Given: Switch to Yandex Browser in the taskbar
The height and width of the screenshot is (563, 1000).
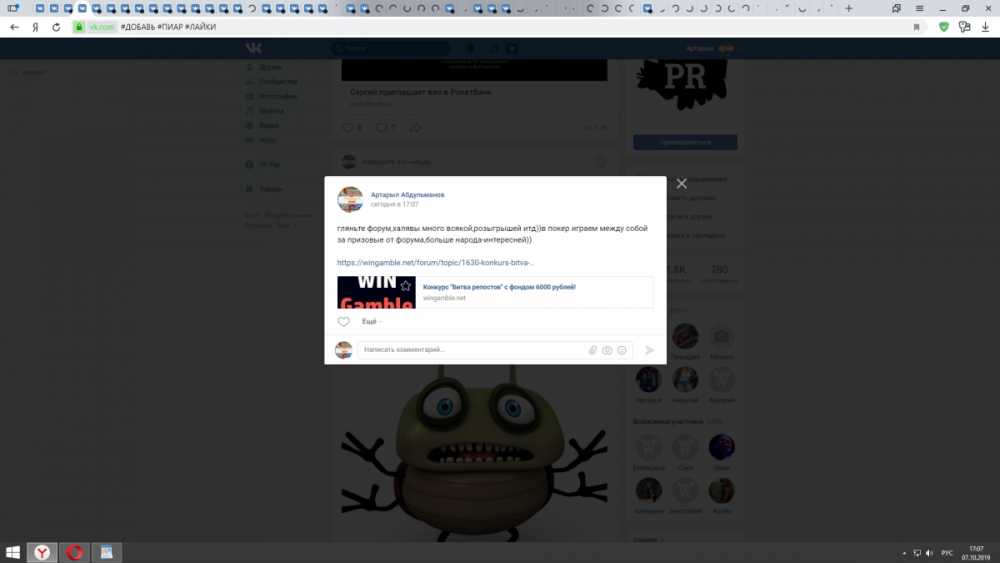Looking at the screenshot, I should click(x=42, y=552).
